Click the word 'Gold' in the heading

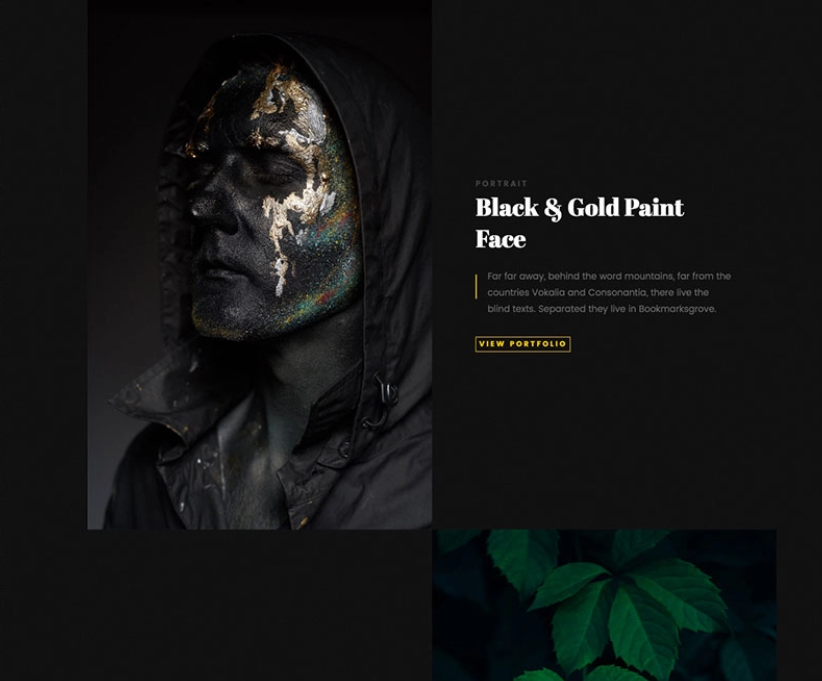[593, 208]
